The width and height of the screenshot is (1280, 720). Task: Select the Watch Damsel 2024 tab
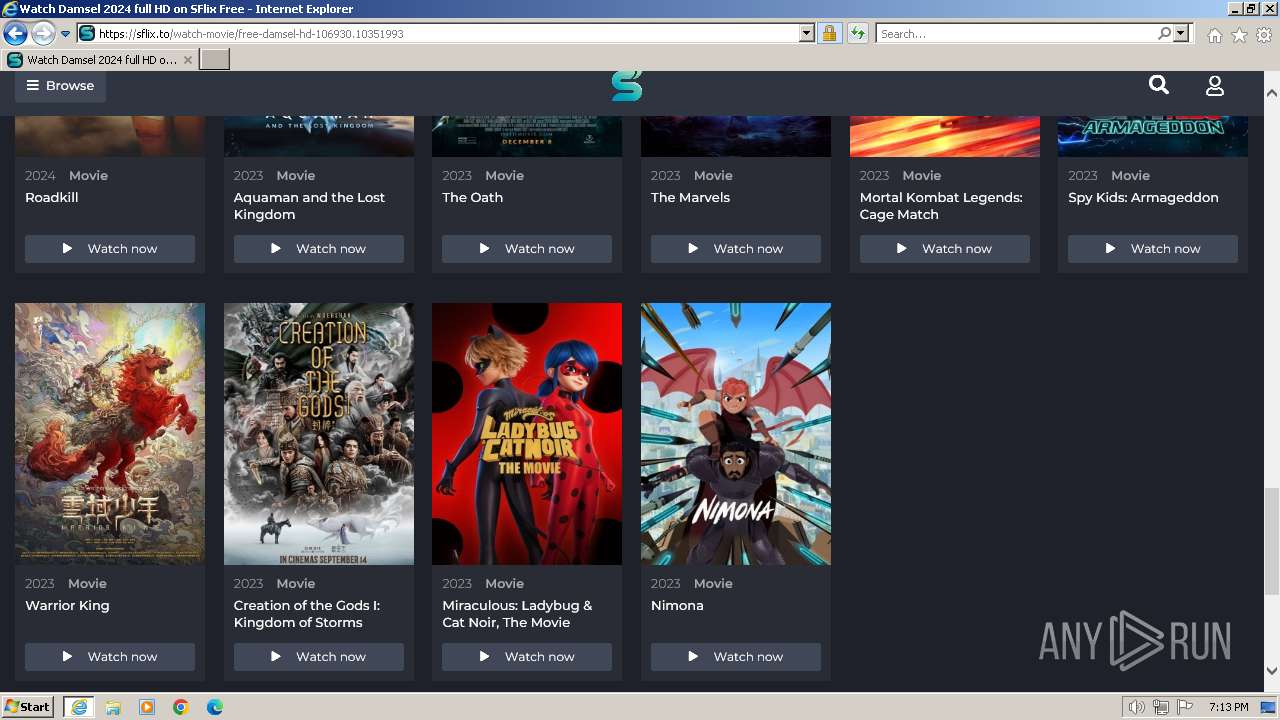click(100, 59)
